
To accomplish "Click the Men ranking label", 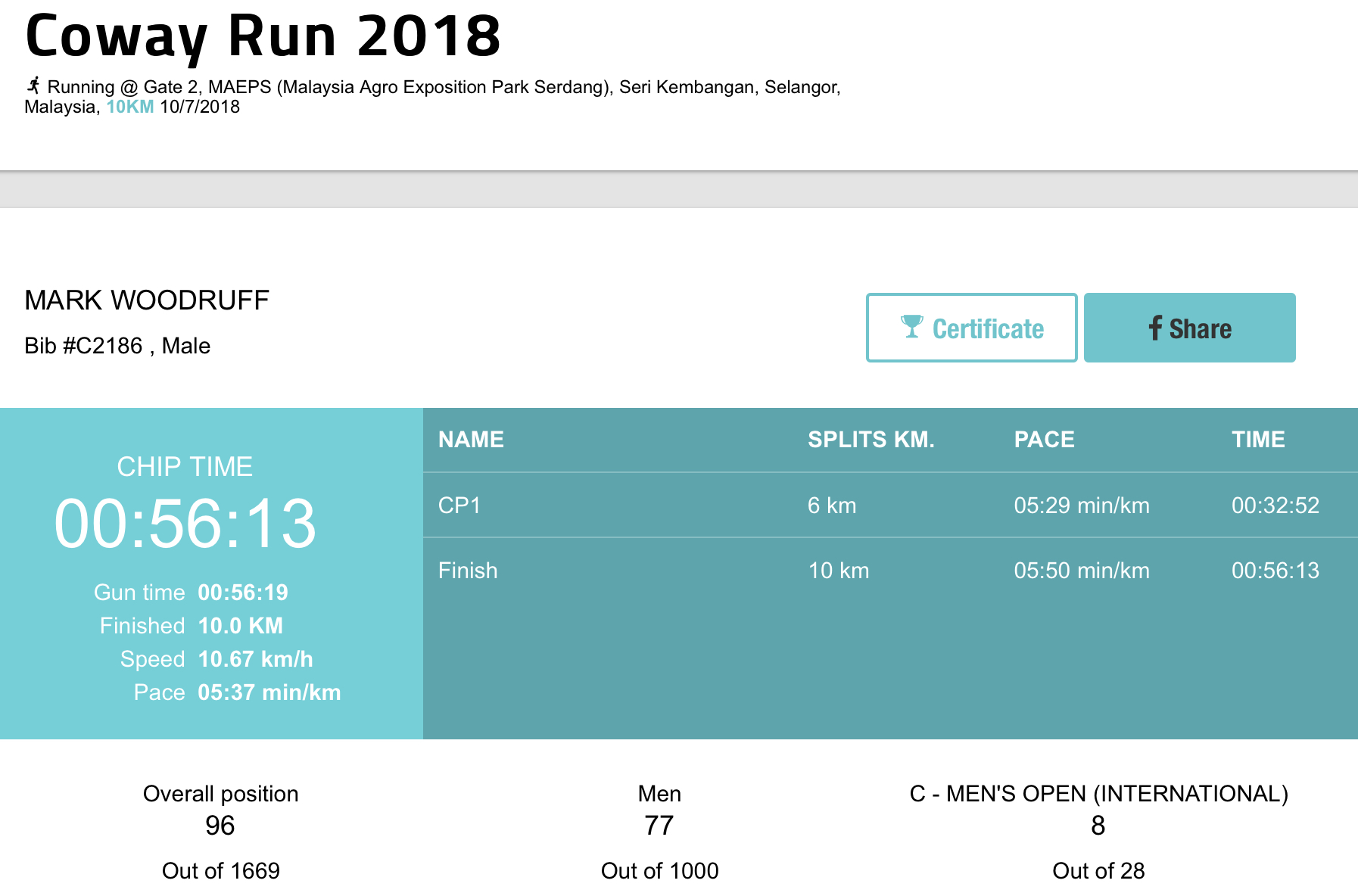I will (659, 794).
